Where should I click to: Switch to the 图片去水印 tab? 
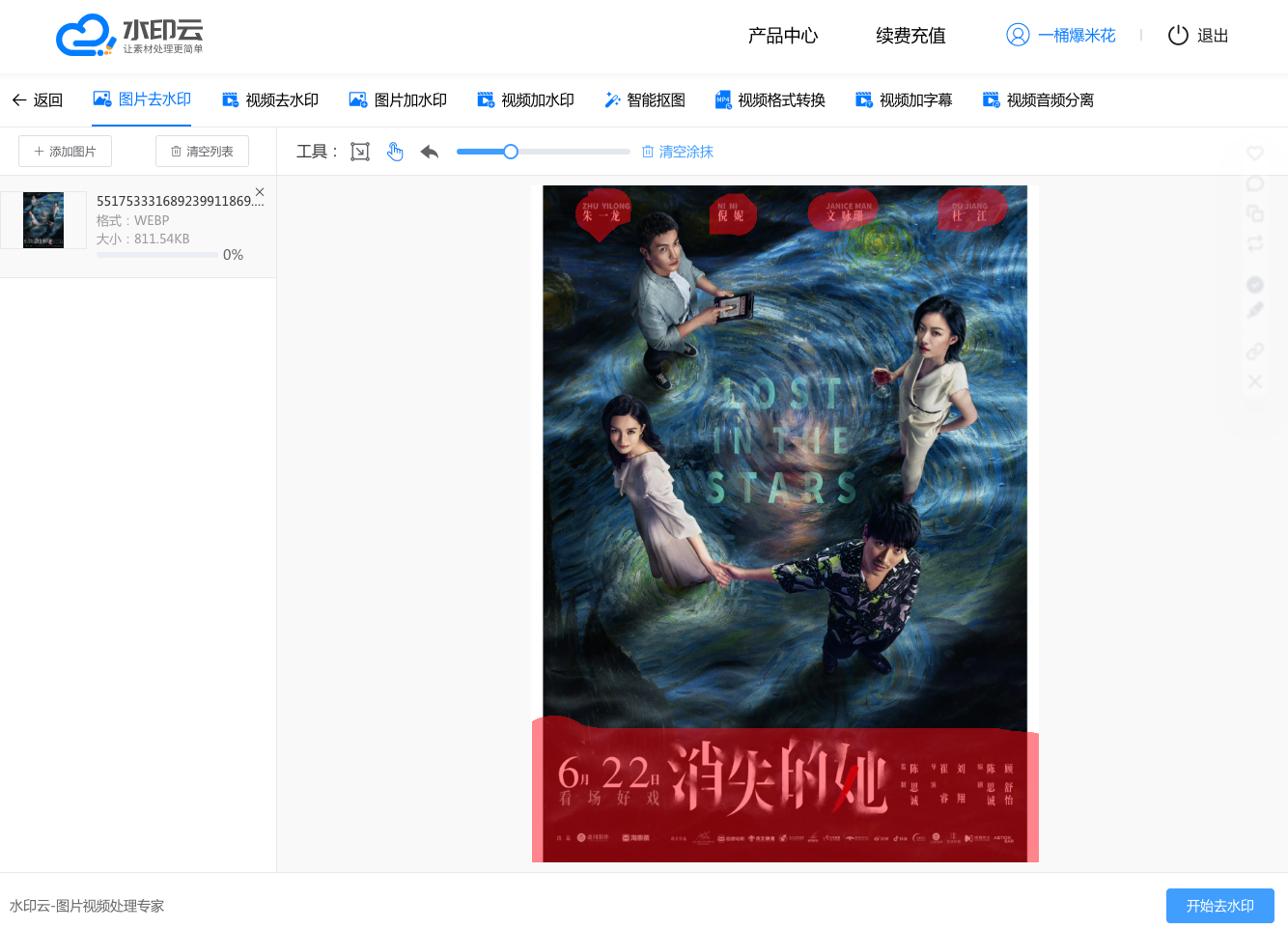(x=142, y=99)
